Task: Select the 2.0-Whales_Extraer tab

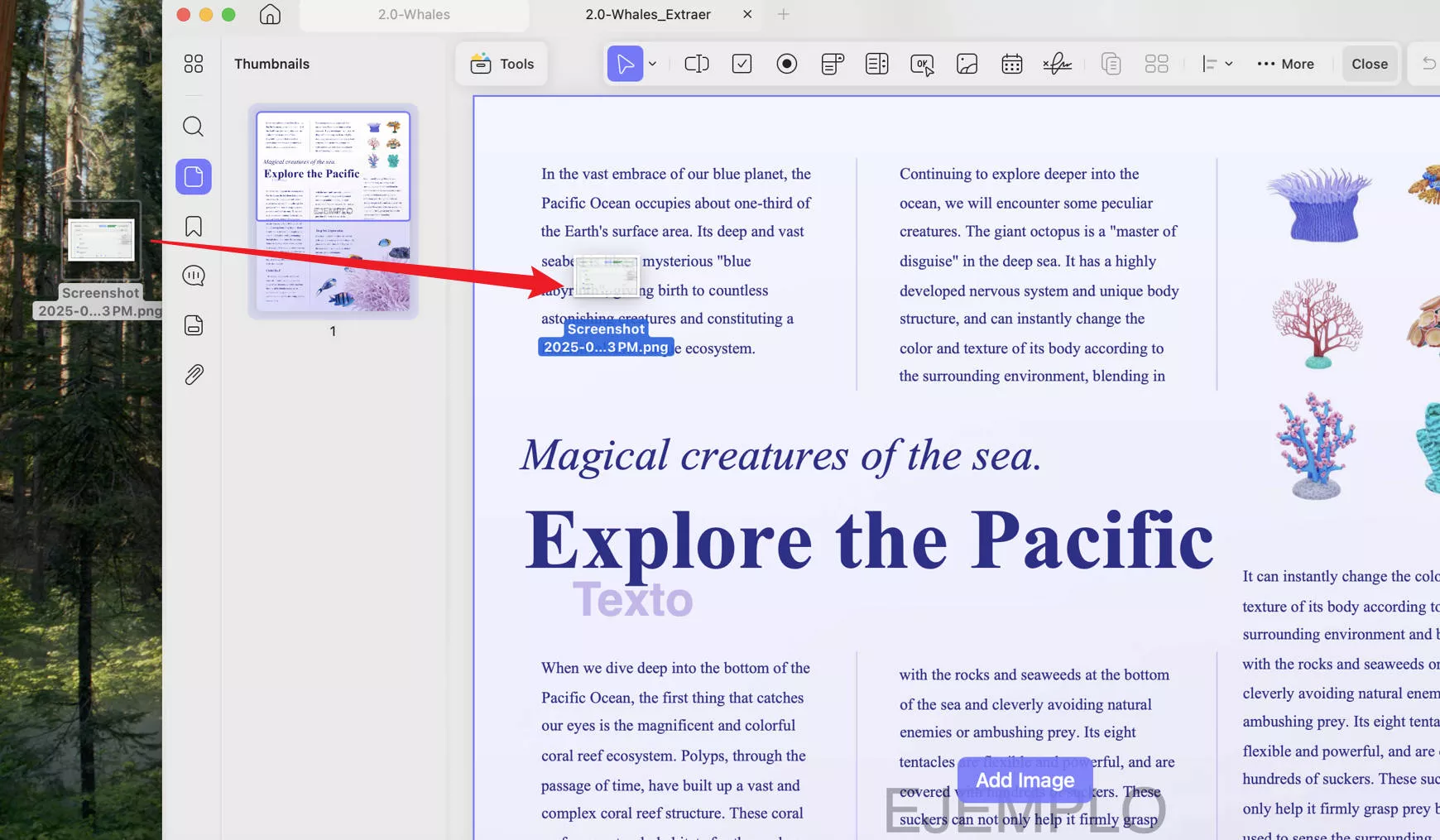Action: [x=648, y=14]
